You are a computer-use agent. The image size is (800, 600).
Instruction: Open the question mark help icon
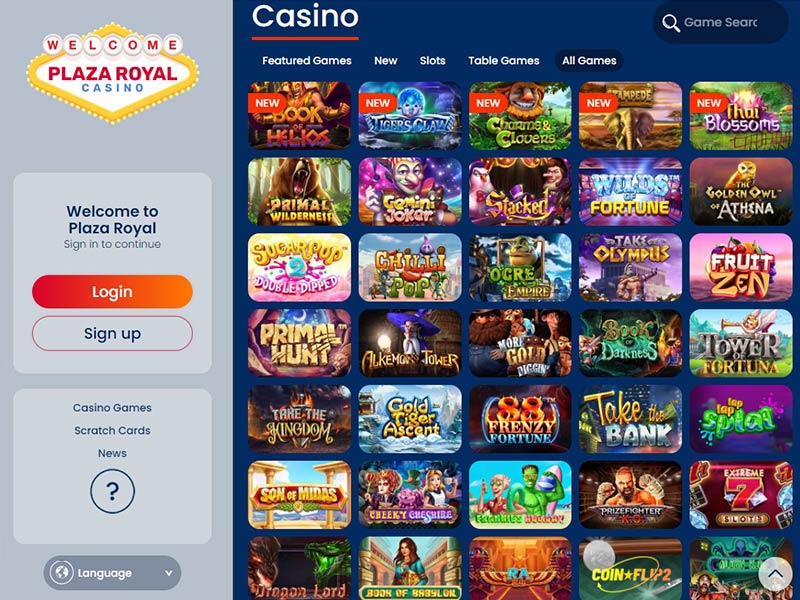click(112, 491)
